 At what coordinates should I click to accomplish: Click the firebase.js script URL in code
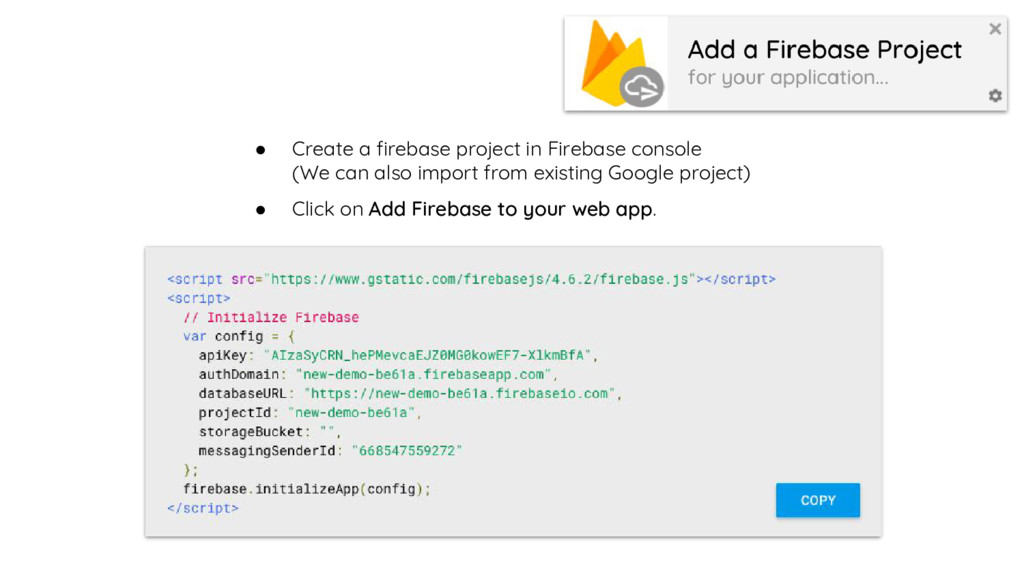tap(480, 279)
